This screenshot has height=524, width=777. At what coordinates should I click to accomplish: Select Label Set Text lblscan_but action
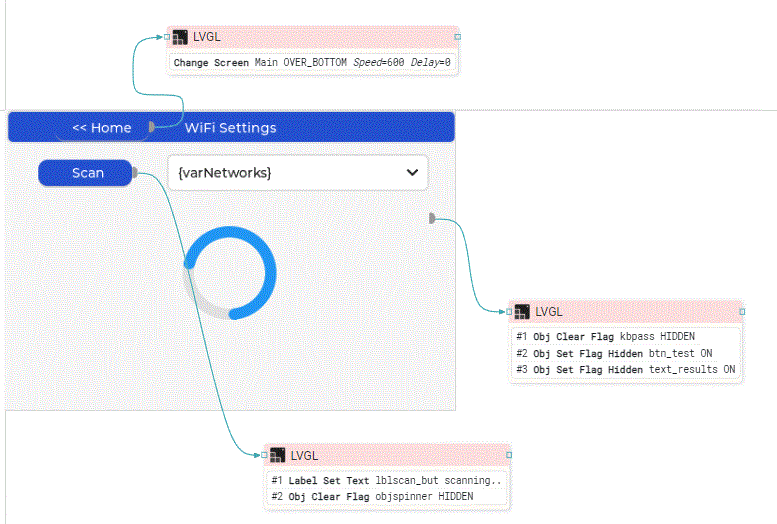[386, 480]
